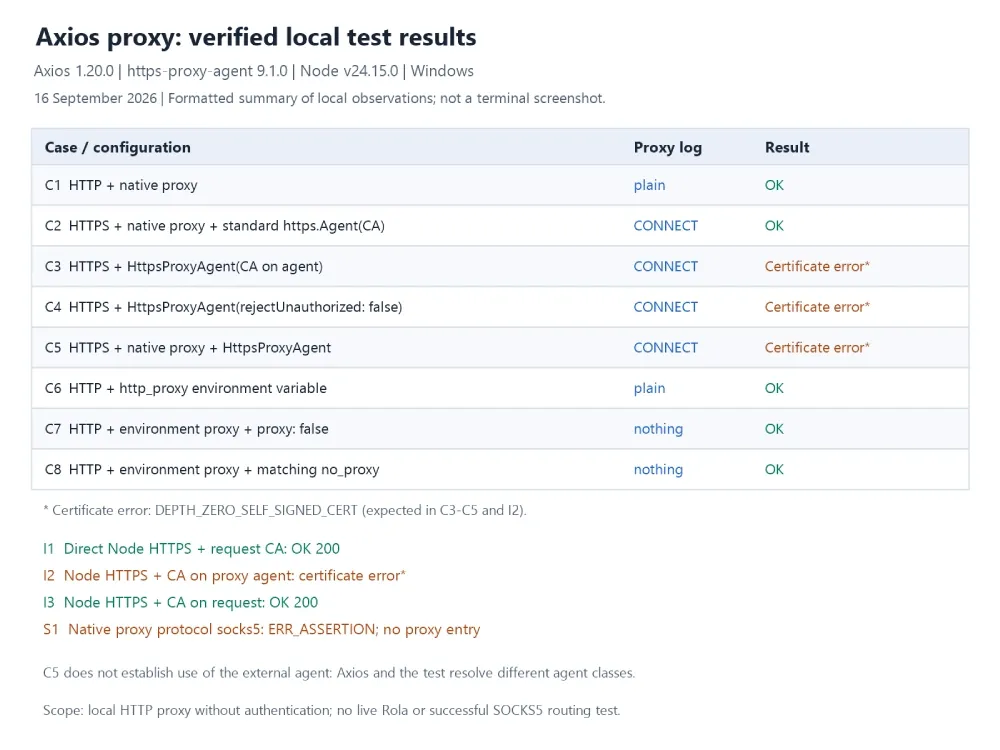Click 'Certificate error*' in the C3 row
The height and width of the screenshot is (750, 1000).
coord(817,267)
